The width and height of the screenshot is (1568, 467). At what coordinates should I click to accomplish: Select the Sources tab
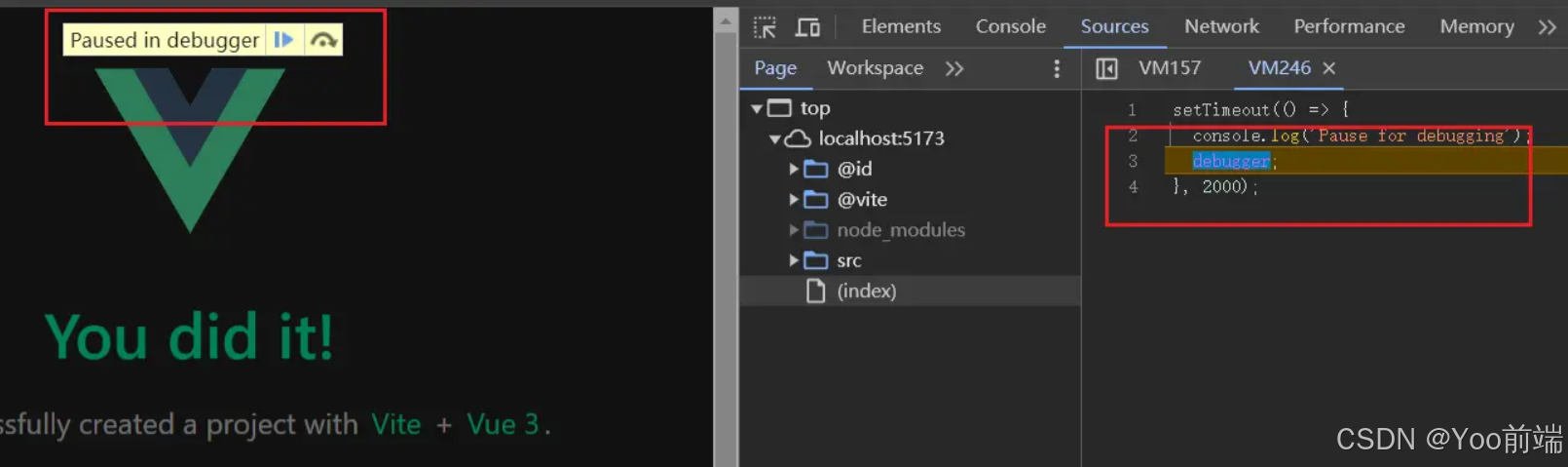1114,26
